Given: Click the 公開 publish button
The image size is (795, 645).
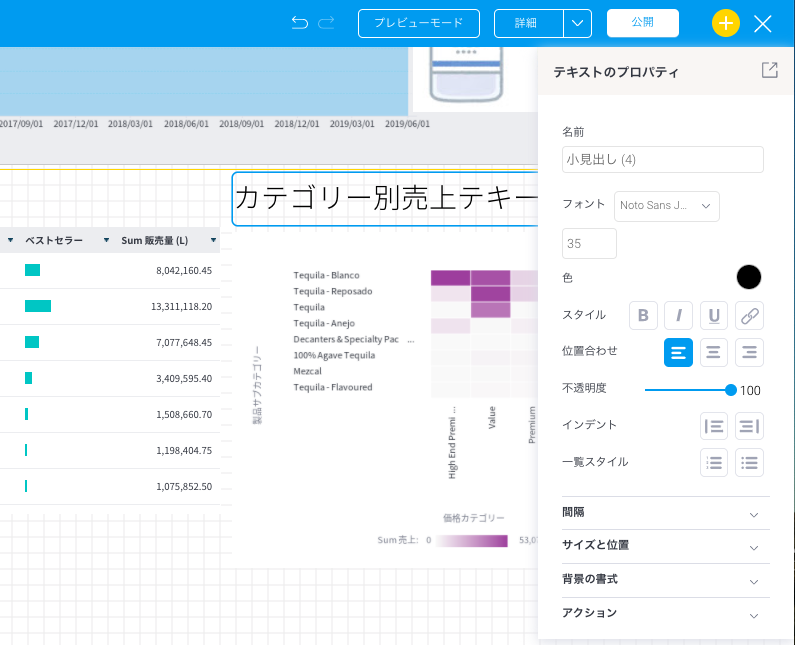Looking at the screenshot, I should coord(643,23).
